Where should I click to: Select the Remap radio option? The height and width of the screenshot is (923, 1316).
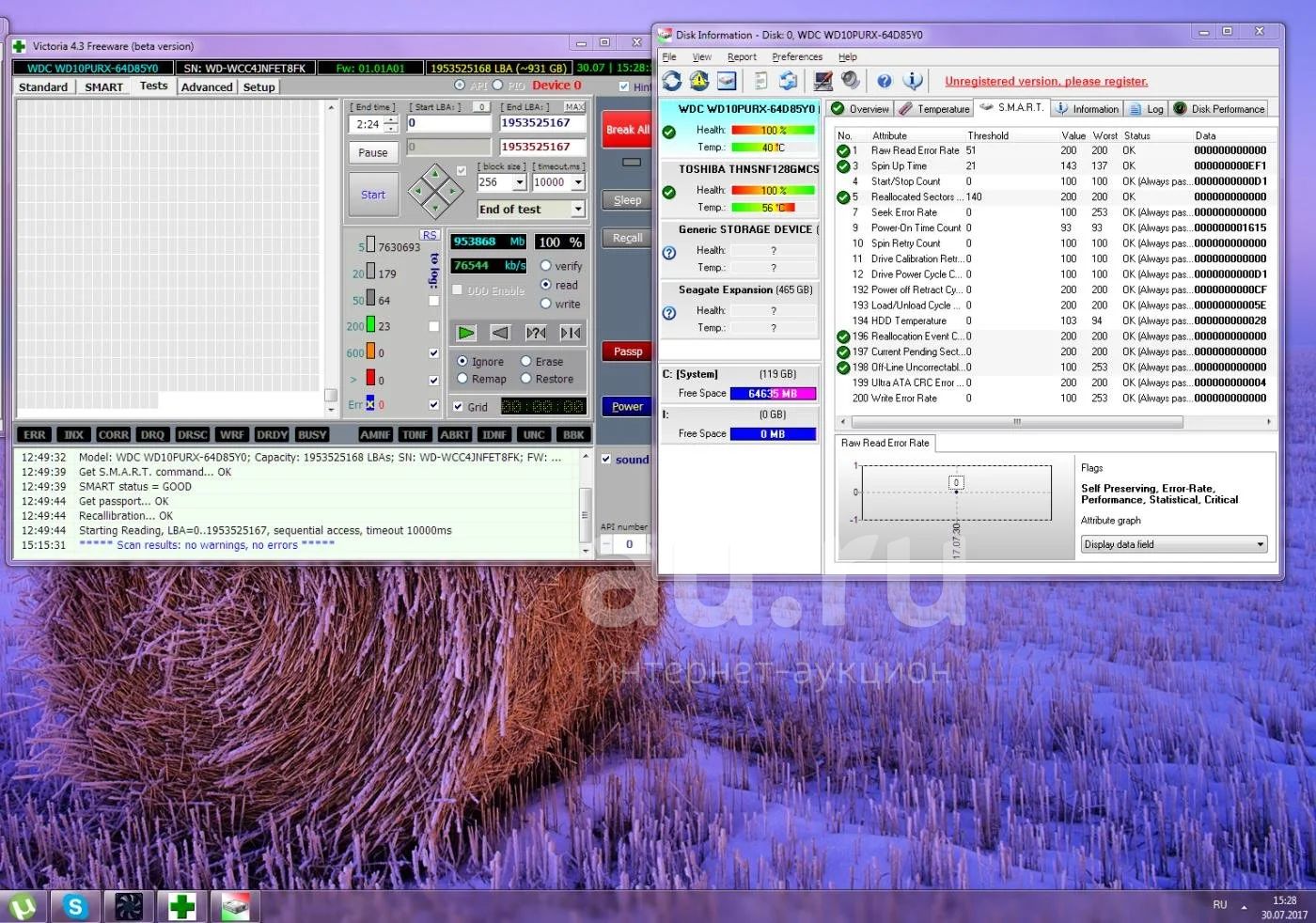(462, 379)
